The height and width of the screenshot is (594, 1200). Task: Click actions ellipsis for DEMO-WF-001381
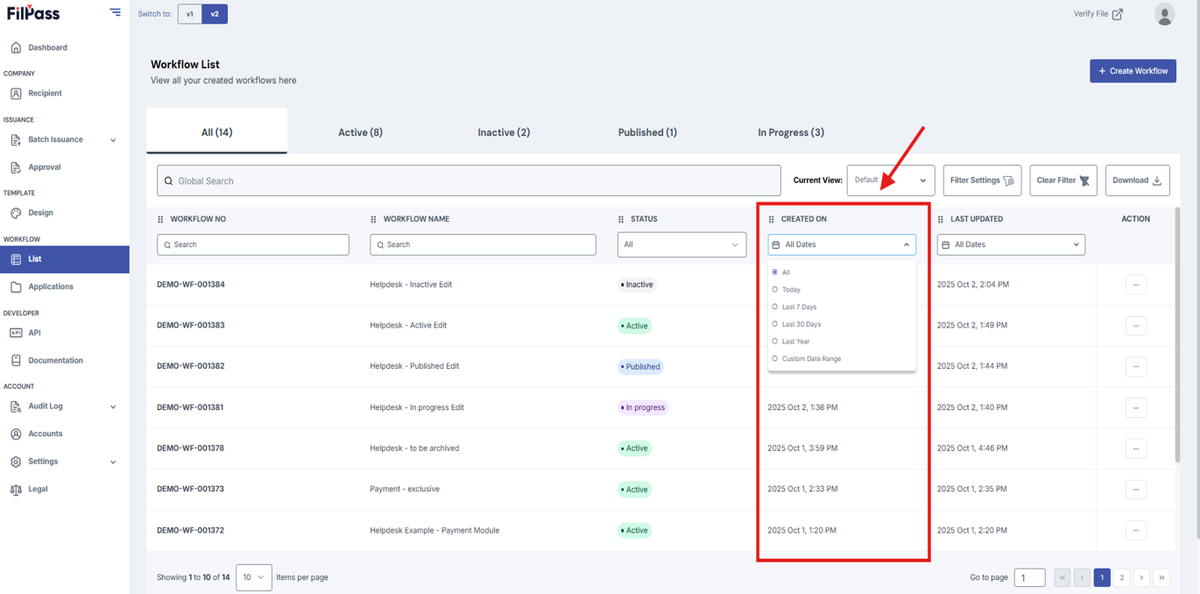click(1135, 408)
